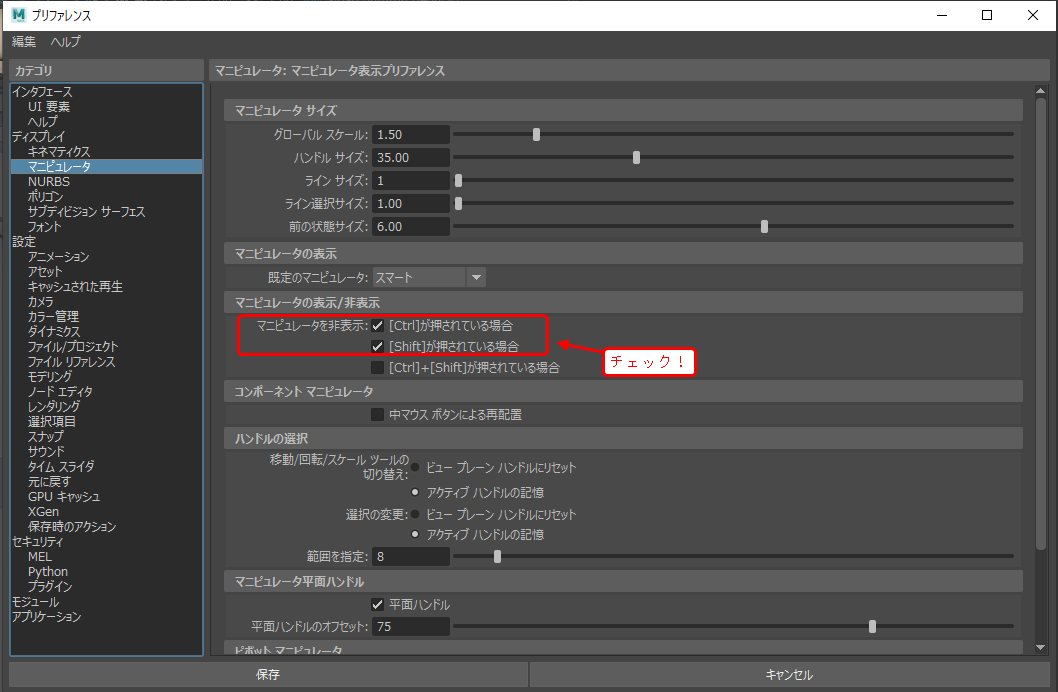Select ノード エディタ category
1058x692 pixels.
(60, 391)
